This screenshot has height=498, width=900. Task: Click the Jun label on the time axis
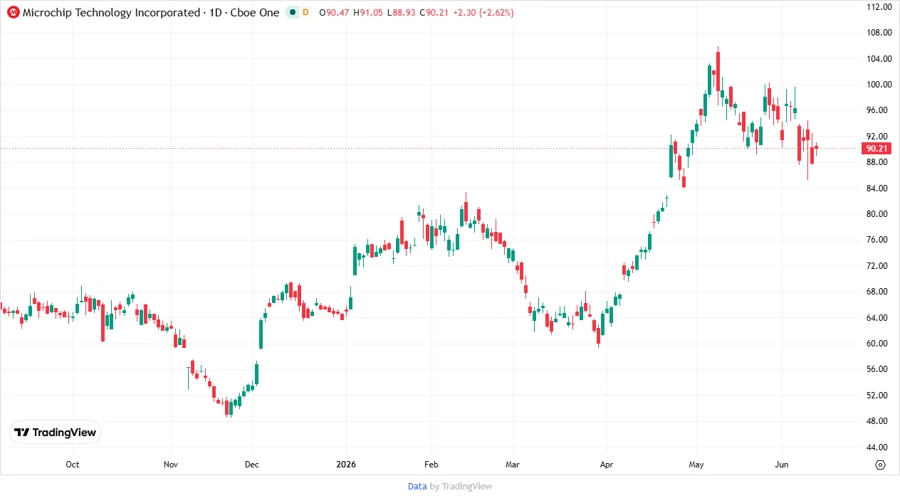point(782,464)
